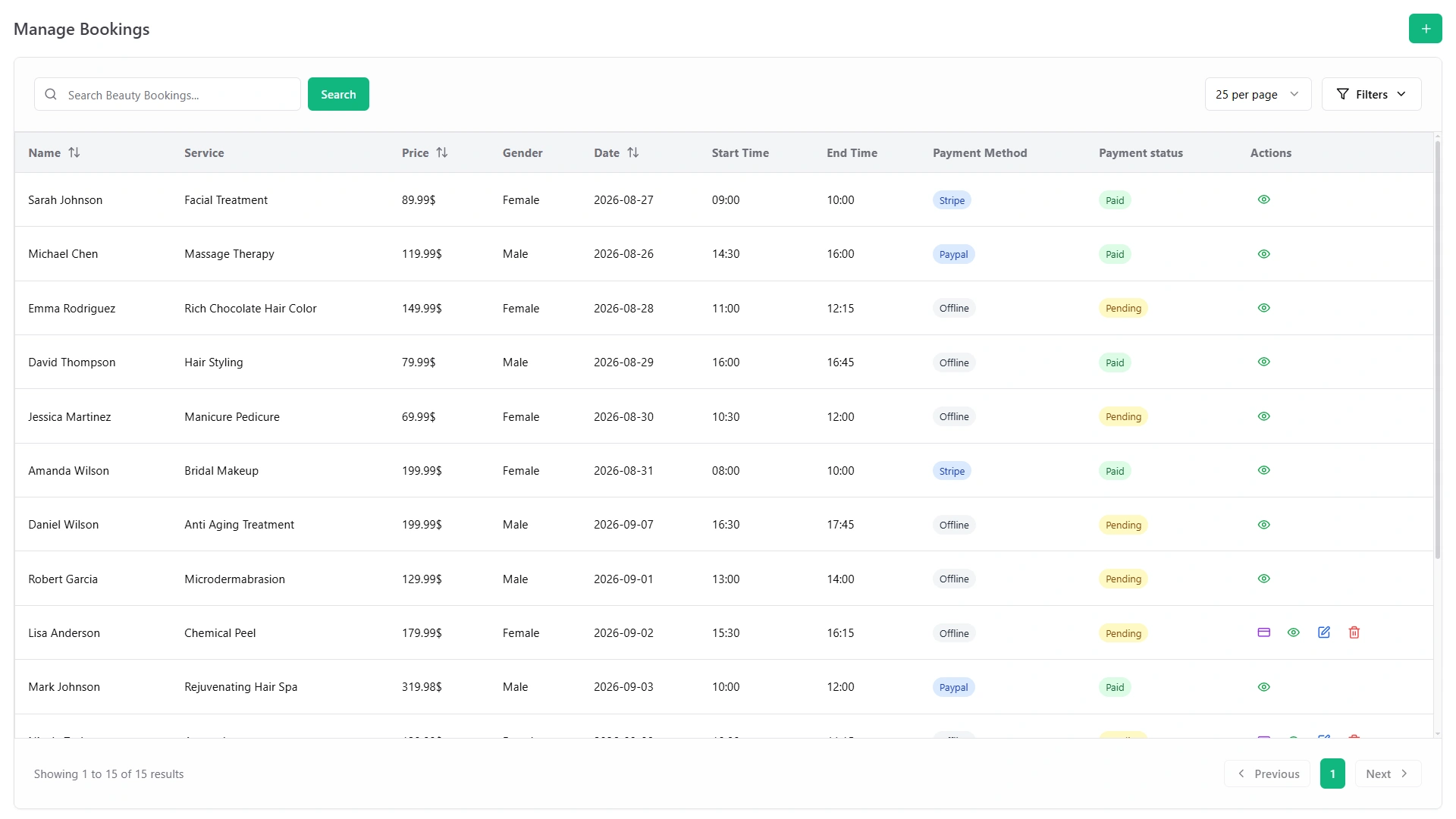Viewport: 1456px width, 819px height.
Task: Sort by Price column arrows
Action: tap(442, 152)
